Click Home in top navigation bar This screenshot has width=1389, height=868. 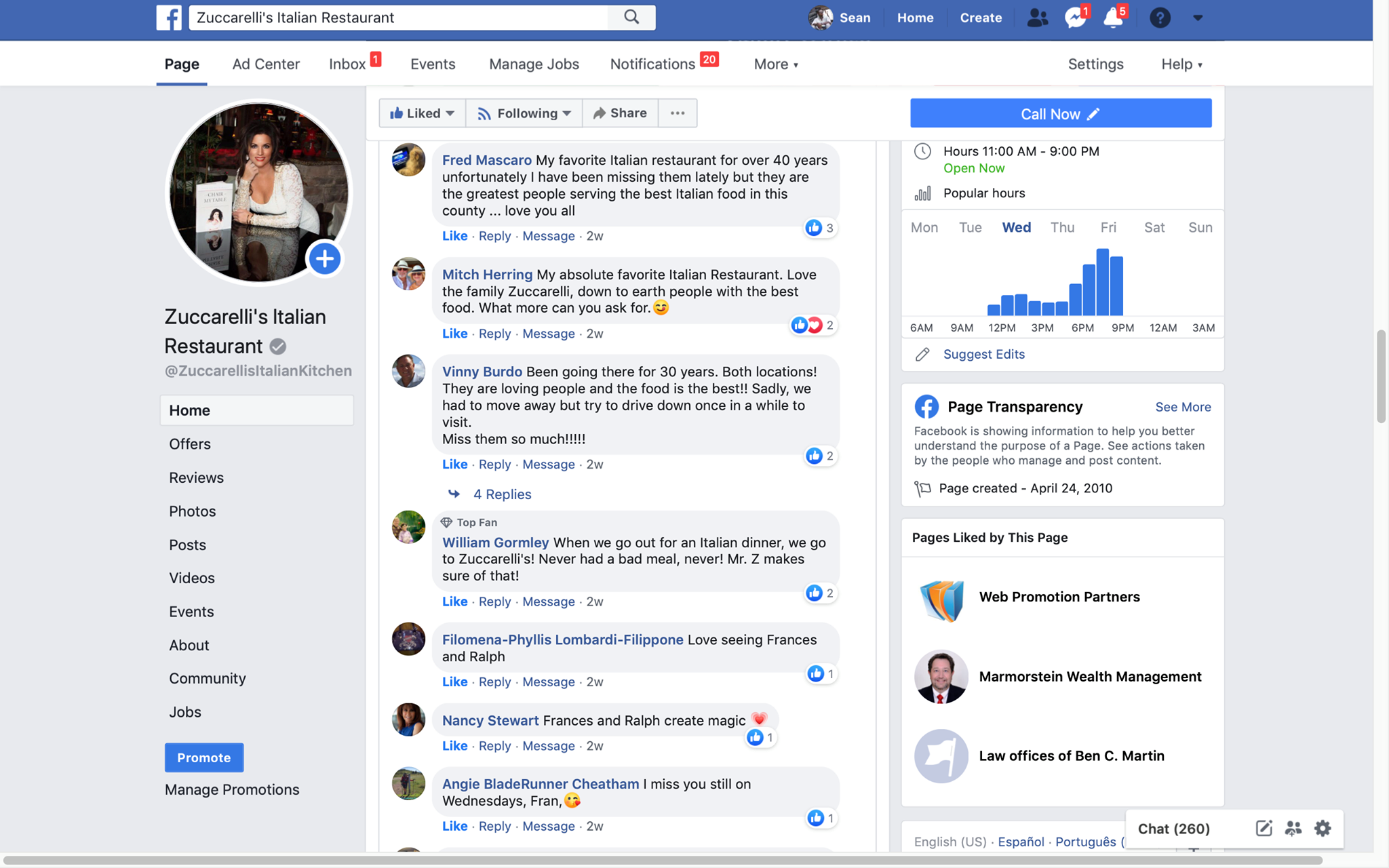pos(915,18)
